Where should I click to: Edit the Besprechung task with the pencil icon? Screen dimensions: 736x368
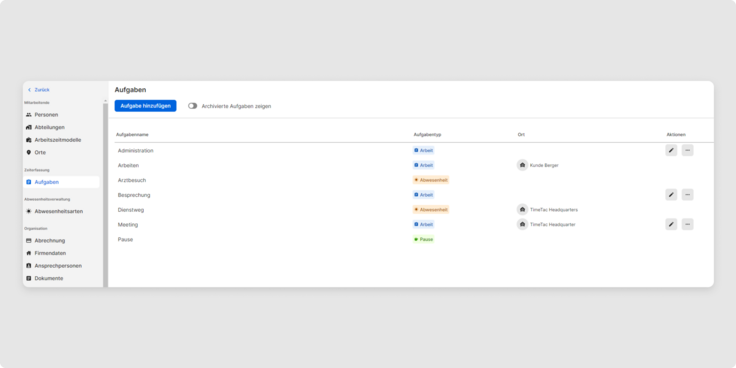pos(671,195)
